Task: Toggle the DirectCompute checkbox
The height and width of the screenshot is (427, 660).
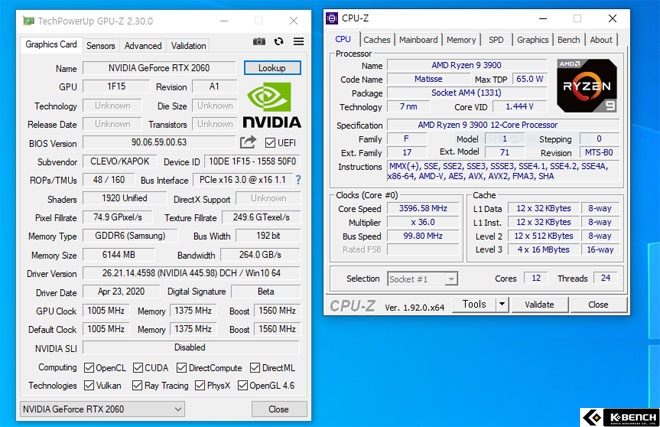Action: click(181, 368)
